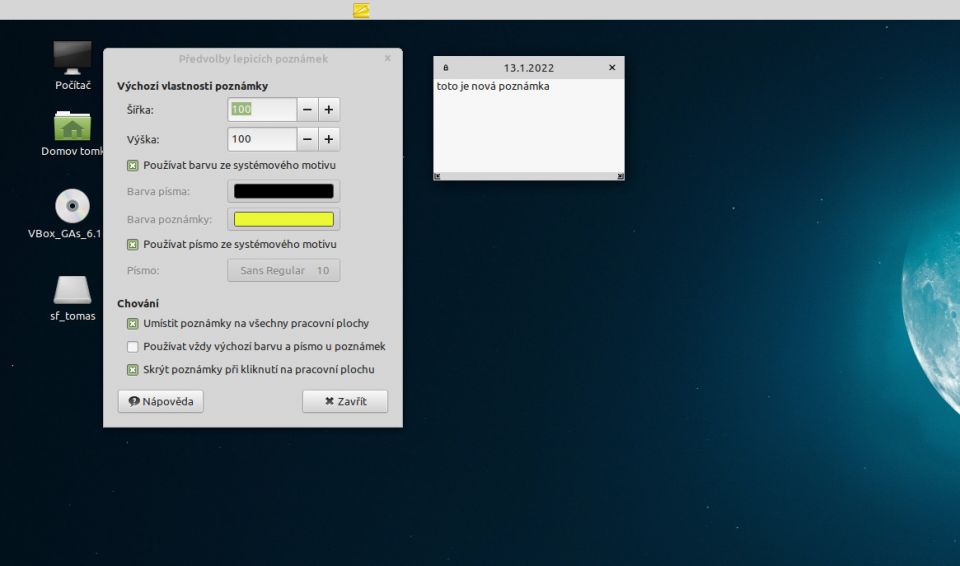Click the note text 'toto je nová poznámka'

[x=493, y=86]
